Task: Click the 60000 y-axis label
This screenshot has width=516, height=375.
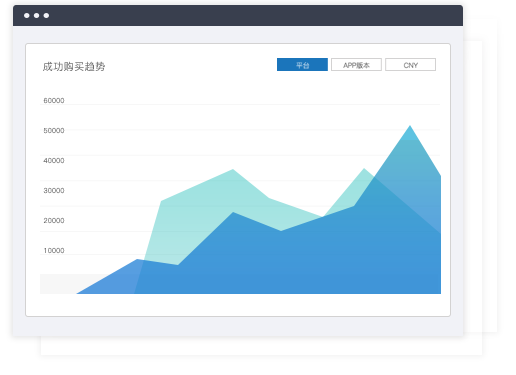Action: (x=54, y=100)
